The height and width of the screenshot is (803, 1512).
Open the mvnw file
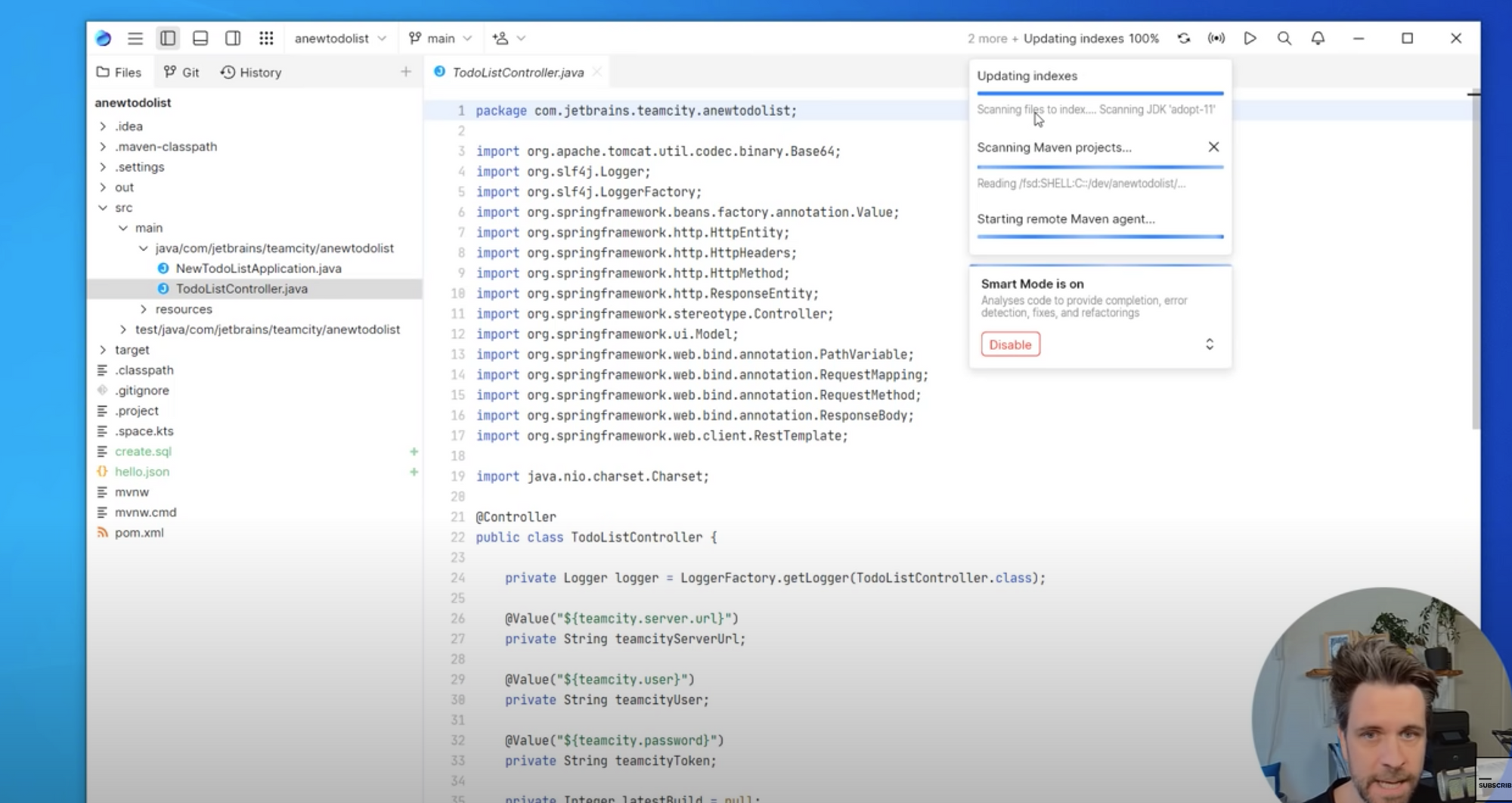(132, 492)
